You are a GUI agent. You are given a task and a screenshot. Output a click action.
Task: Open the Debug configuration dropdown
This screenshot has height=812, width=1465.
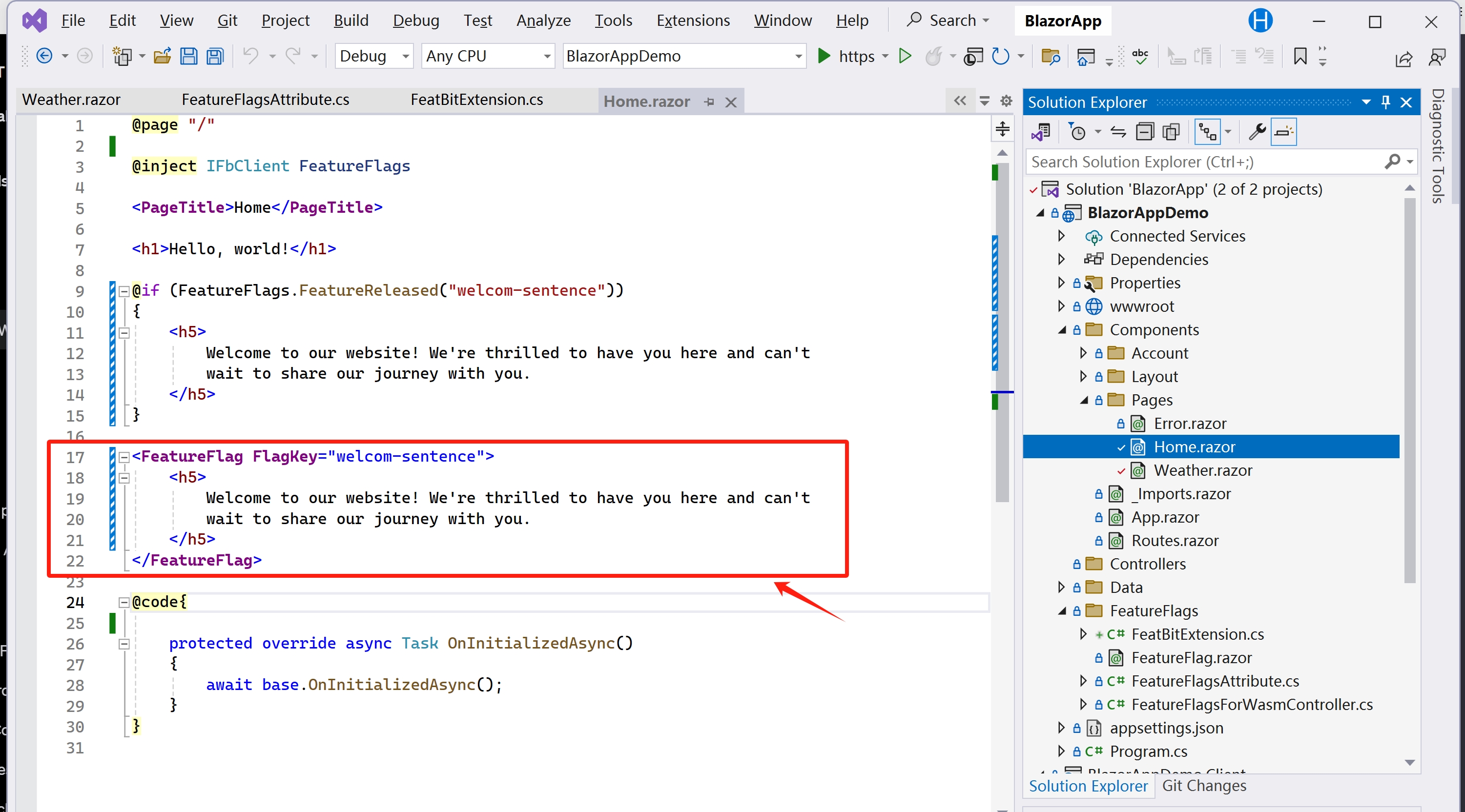coord(373,56)
